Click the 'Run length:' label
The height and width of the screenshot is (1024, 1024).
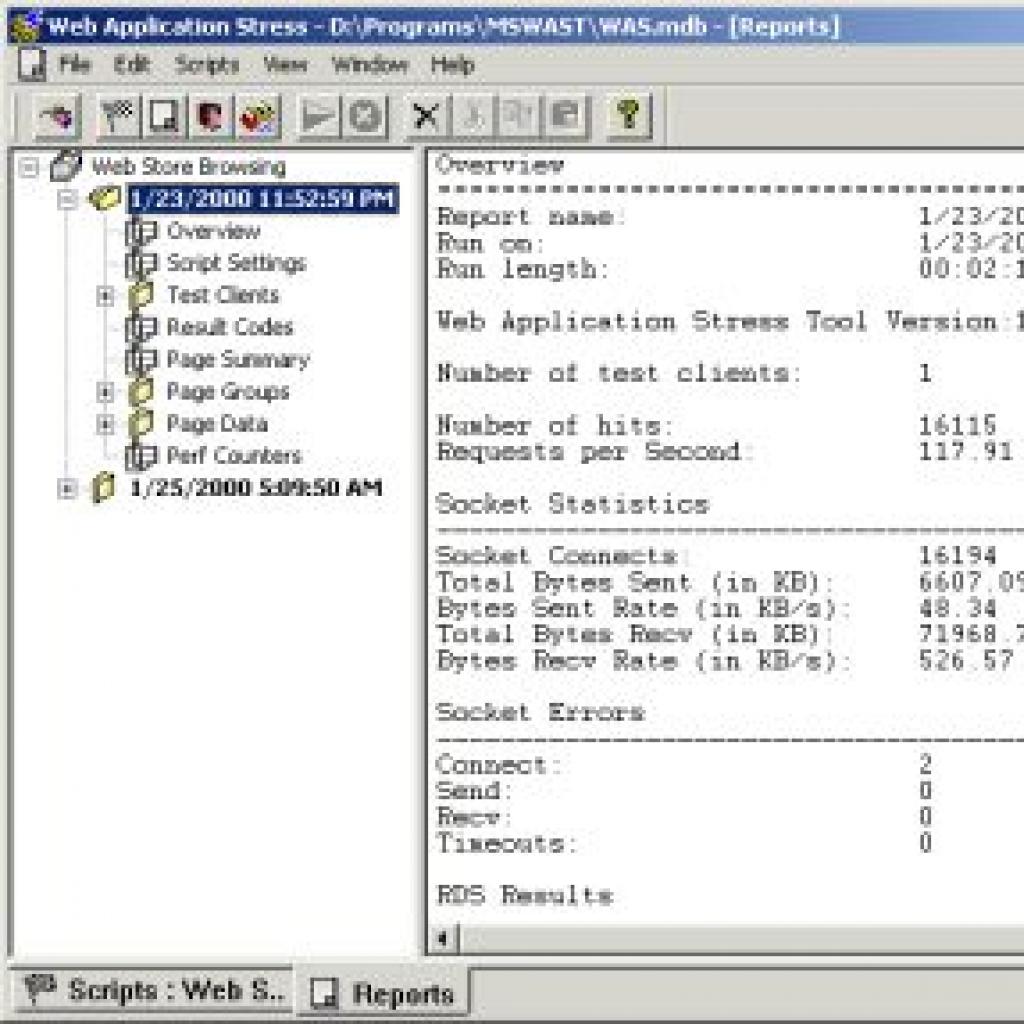tap(522, 269)
